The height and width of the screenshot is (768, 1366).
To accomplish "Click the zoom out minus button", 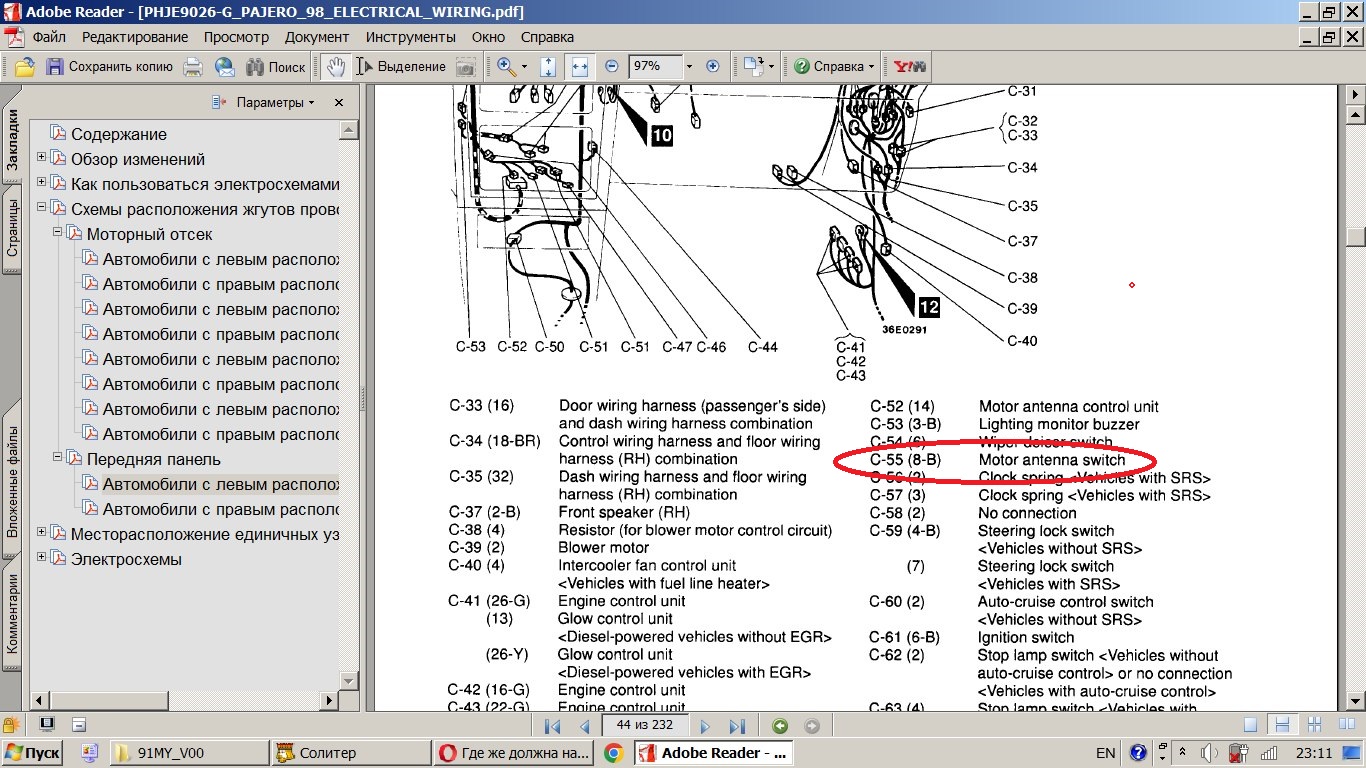I will [612, 67].
